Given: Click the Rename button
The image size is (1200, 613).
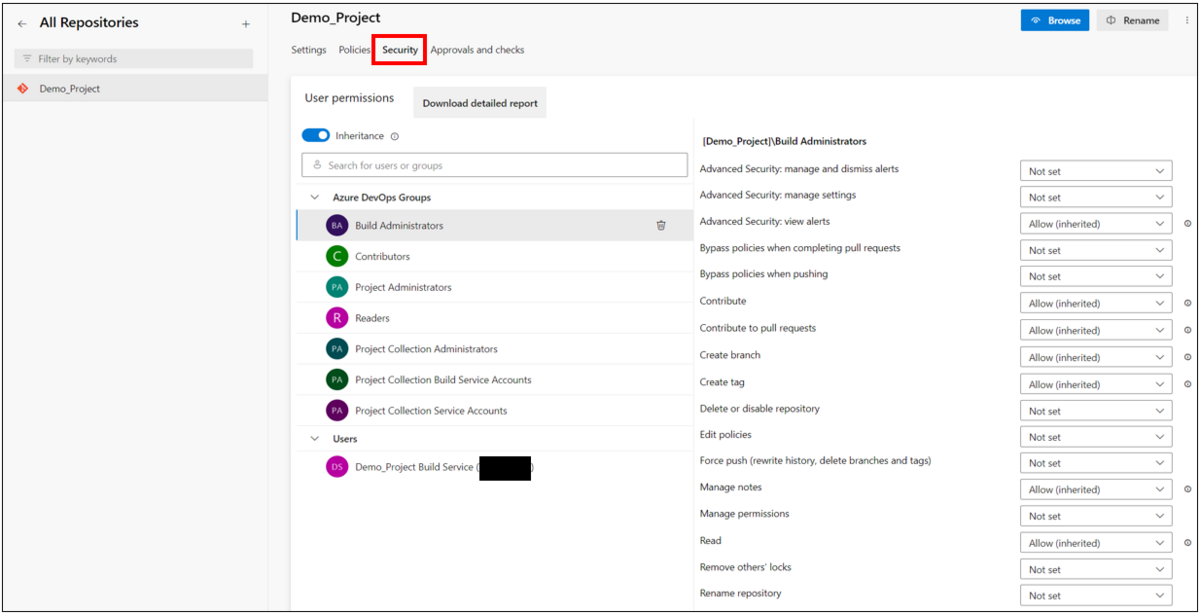Looking at the screenshot, I should [1132, 20].
